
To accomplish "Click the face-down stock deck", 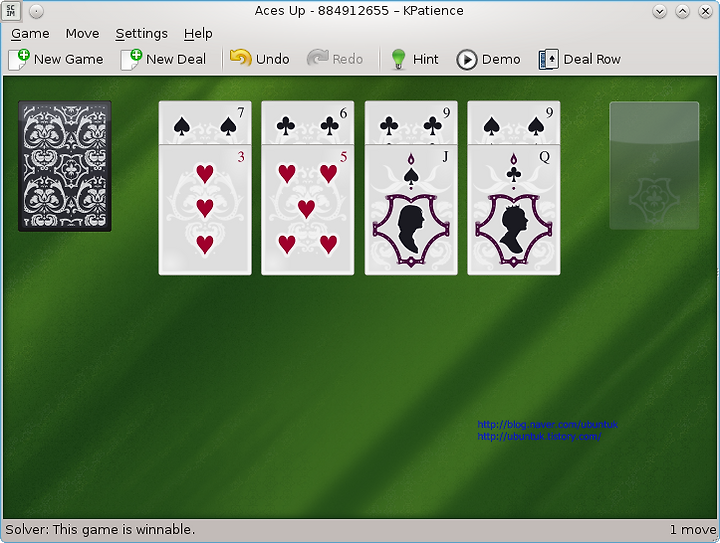I will click(x=65, y=166).
